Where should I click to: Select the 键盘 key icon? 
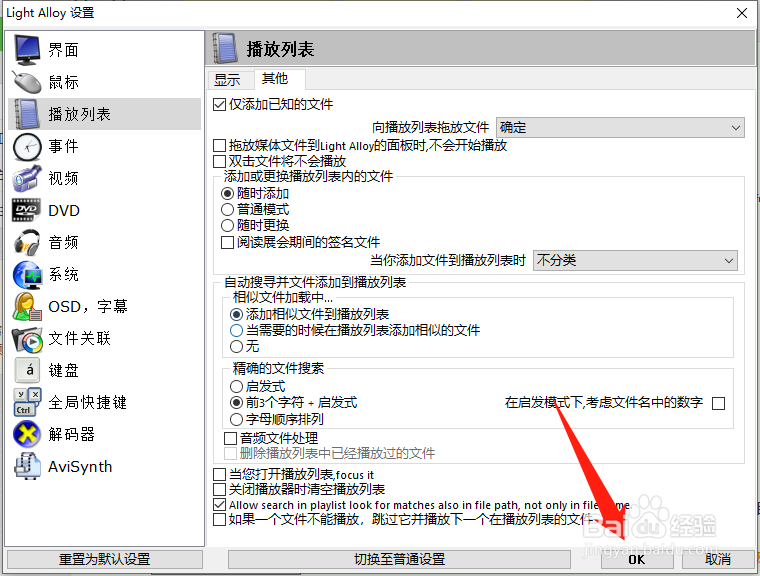(x=27, y=370)
